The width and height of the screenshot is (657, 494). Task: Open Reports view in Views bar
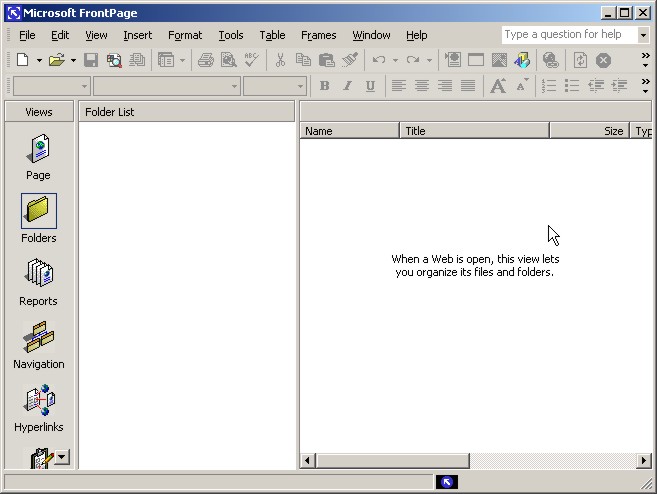pos(39,282)
